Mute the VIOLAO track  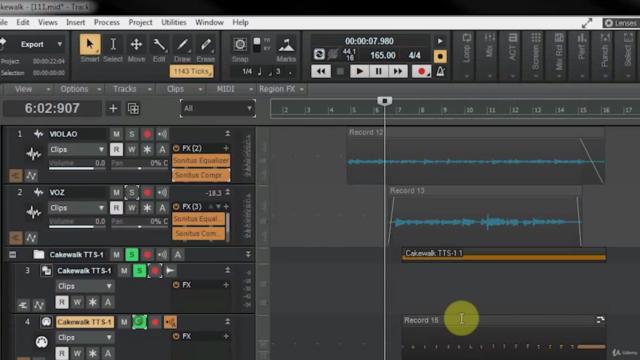116,134
